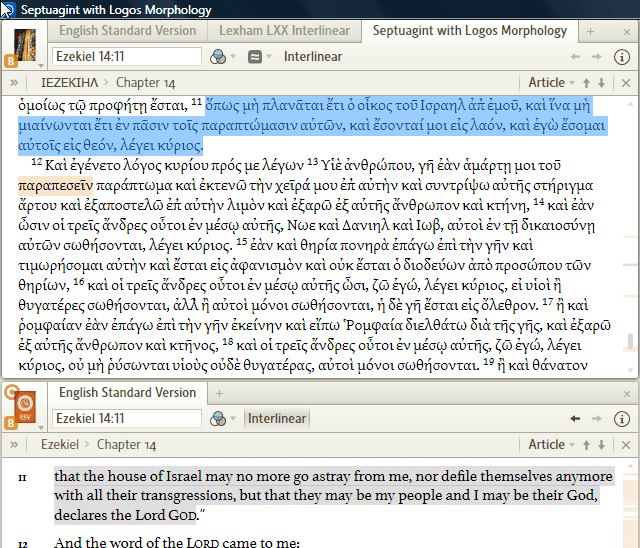Click the word 'transgressions' in ESV verse 11
This screenshot has height=548, width=640.
click(188, 496)
